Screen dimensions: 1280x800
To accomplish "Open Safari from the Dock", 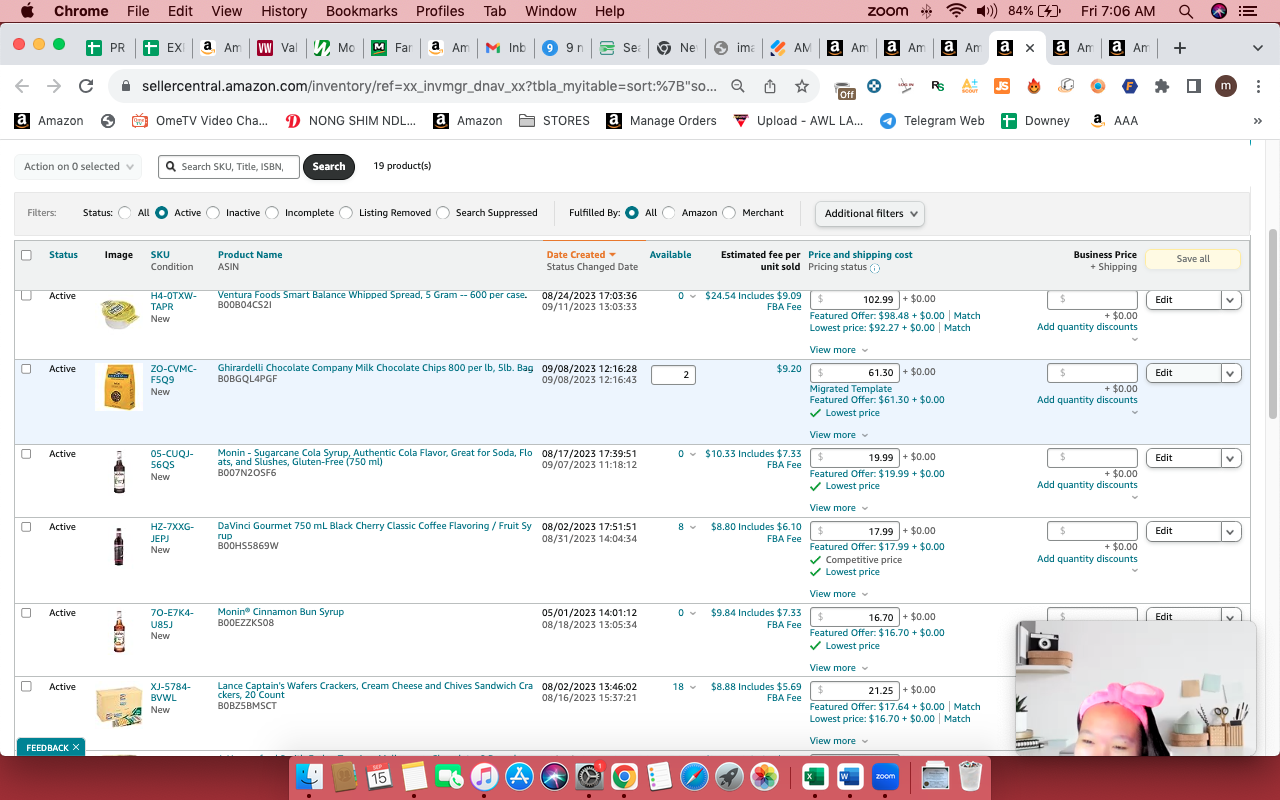I will (694, 775).
